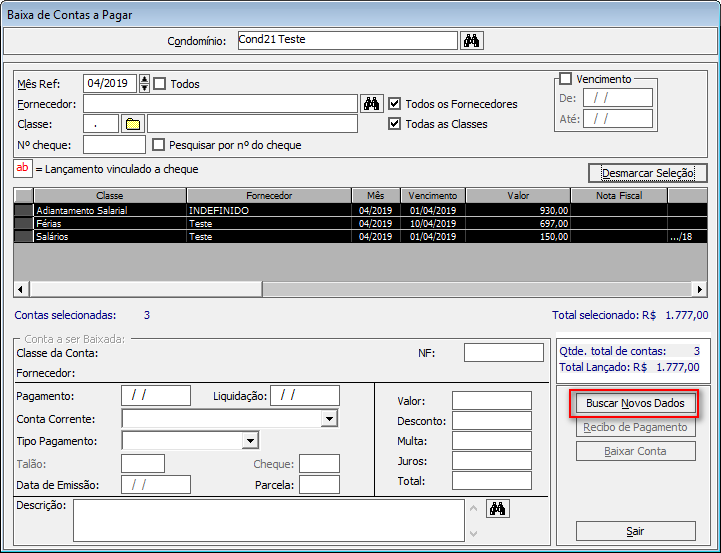Screen dimensions: 721x553
Task: Sort table by Classe column header
Action: pyautogui.click(x=110, y=195)
